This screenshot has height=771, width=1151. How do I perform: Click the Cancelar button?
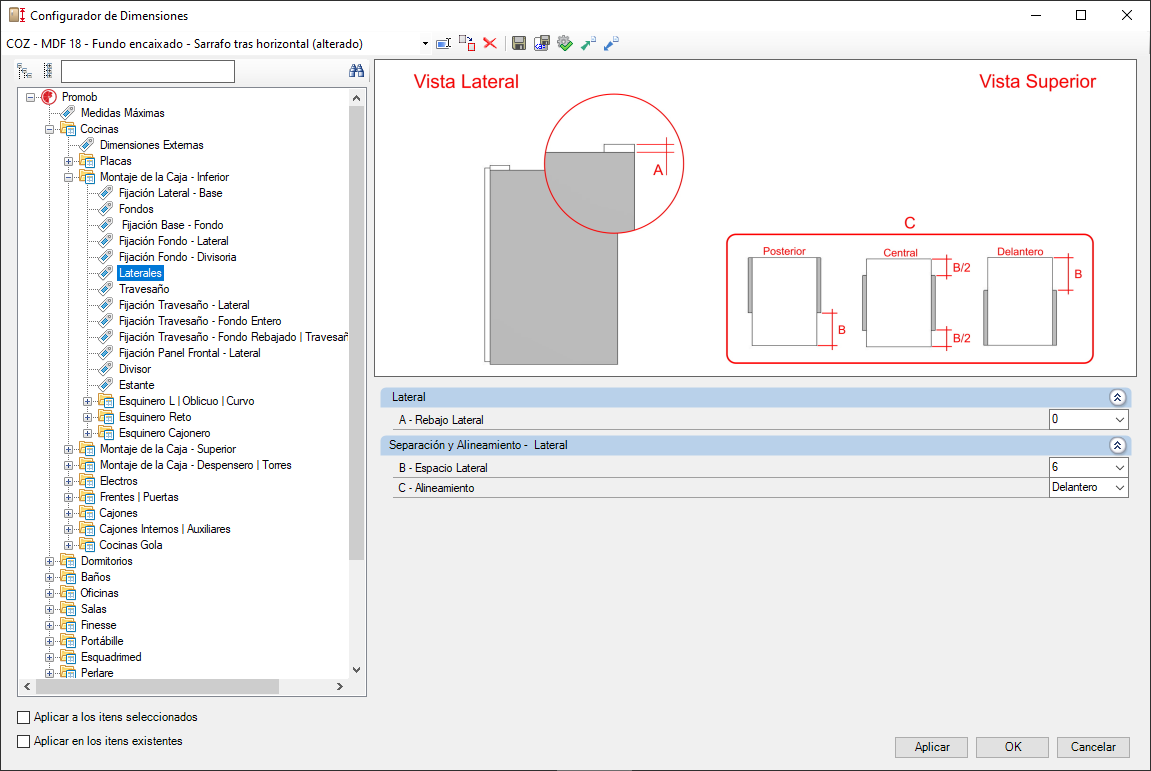point(1093,747)
